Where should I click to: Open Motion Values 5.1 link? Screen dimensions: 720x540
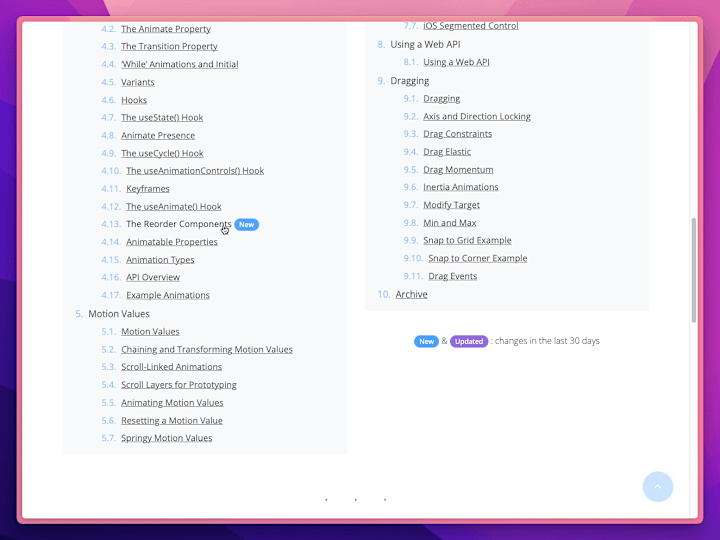coord(150,332)
